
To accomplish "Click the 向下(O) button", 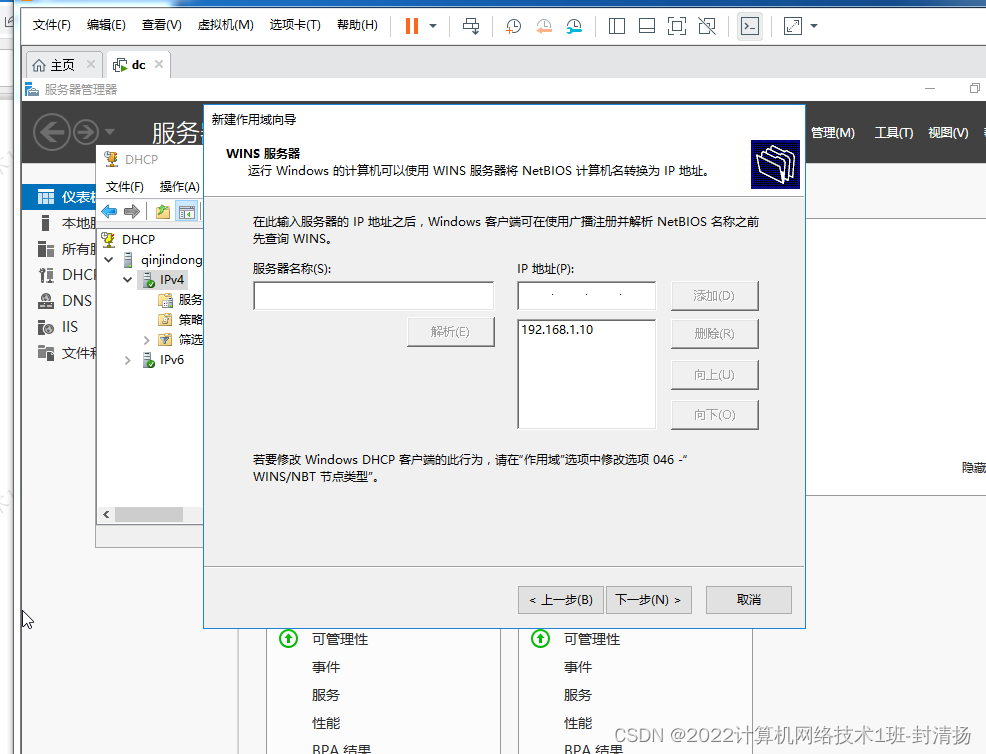I will [x=714, y=415].
